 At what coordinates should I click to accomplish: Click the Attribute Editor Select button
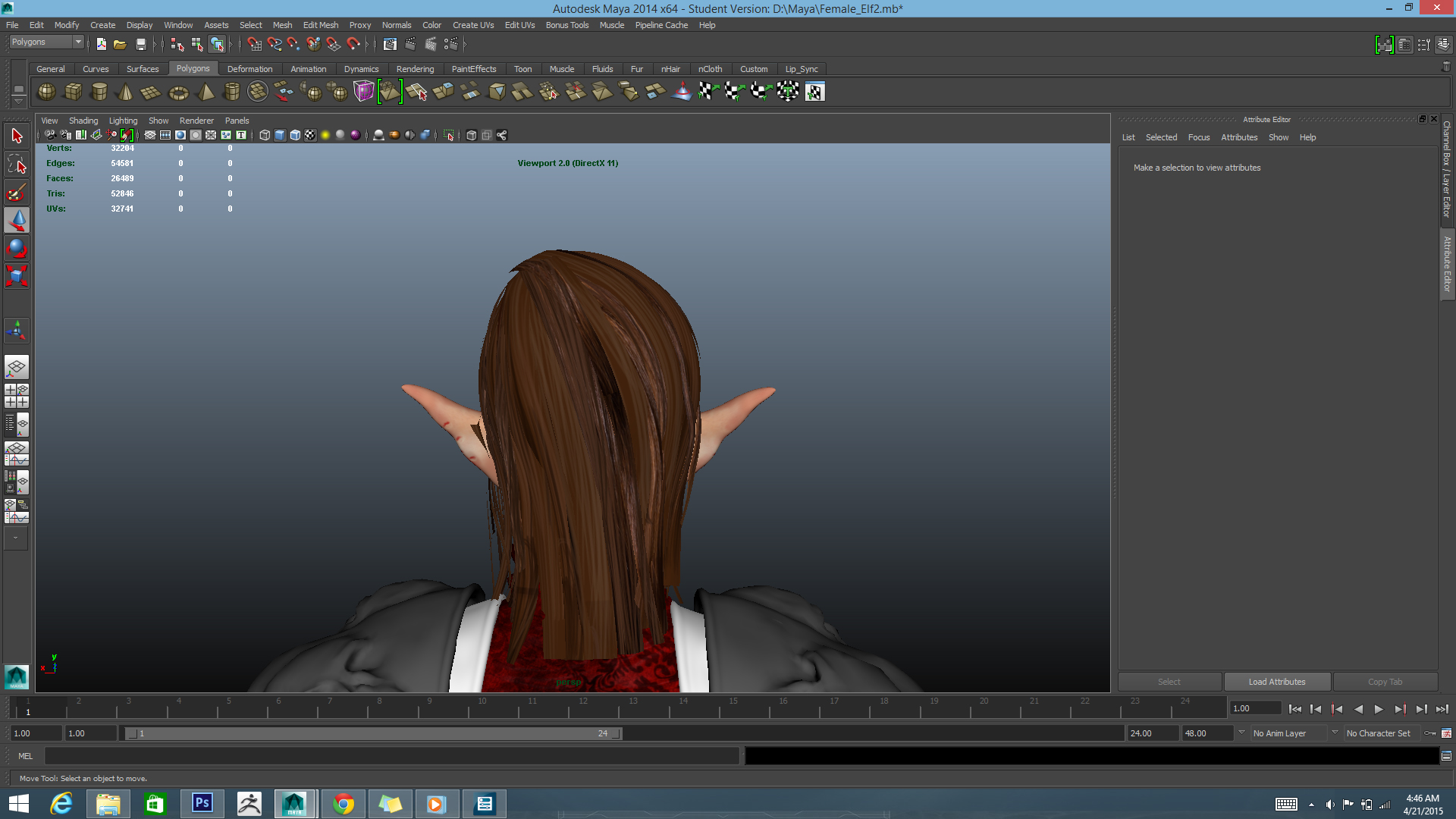(1169, 682)
